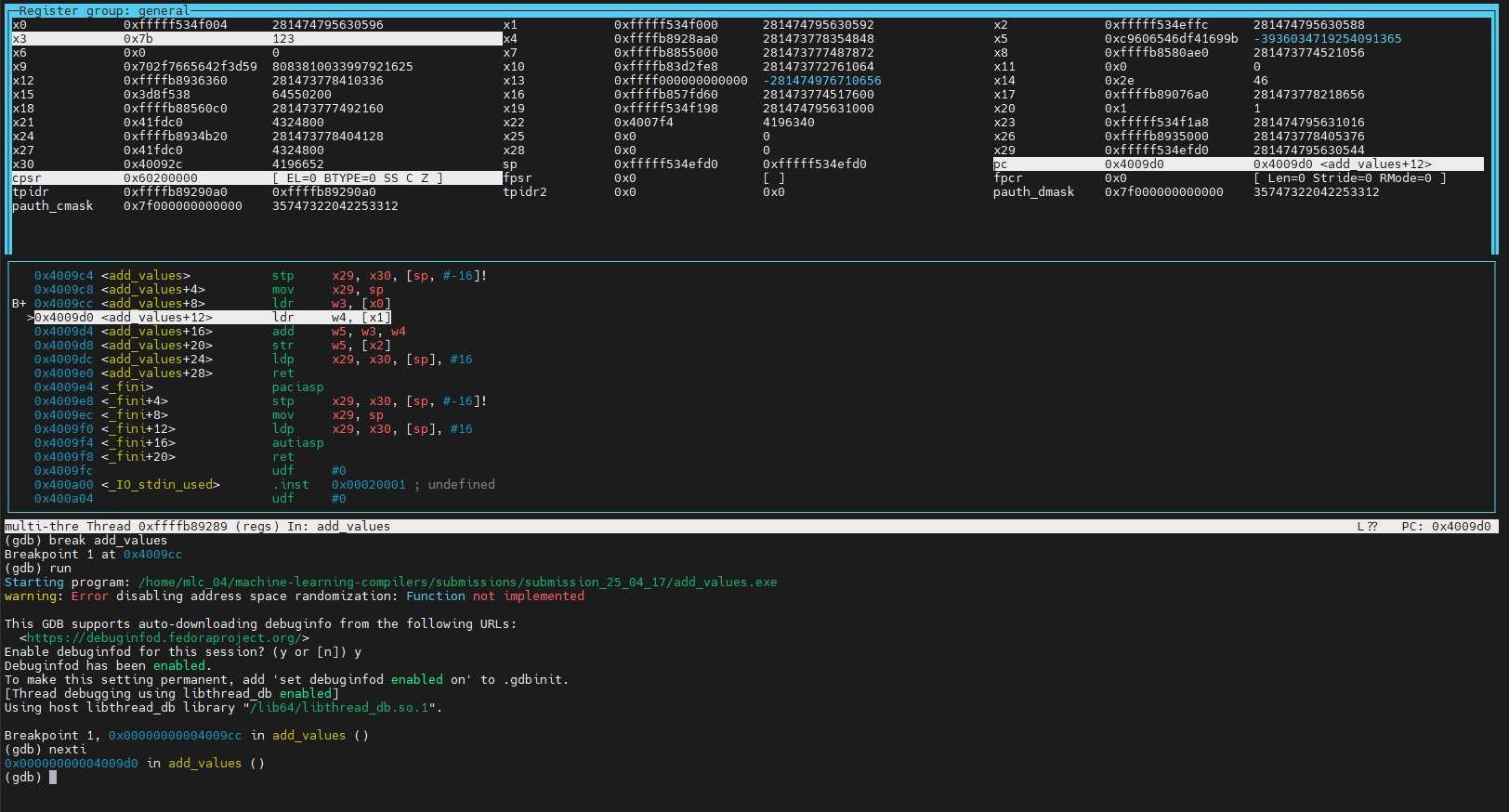The height and width of the screenshot is (812, 1509).
Task: Click the fpcr register Len=0 Stride=0 value
Action: pyautogui.click(x=1350, y=178)
